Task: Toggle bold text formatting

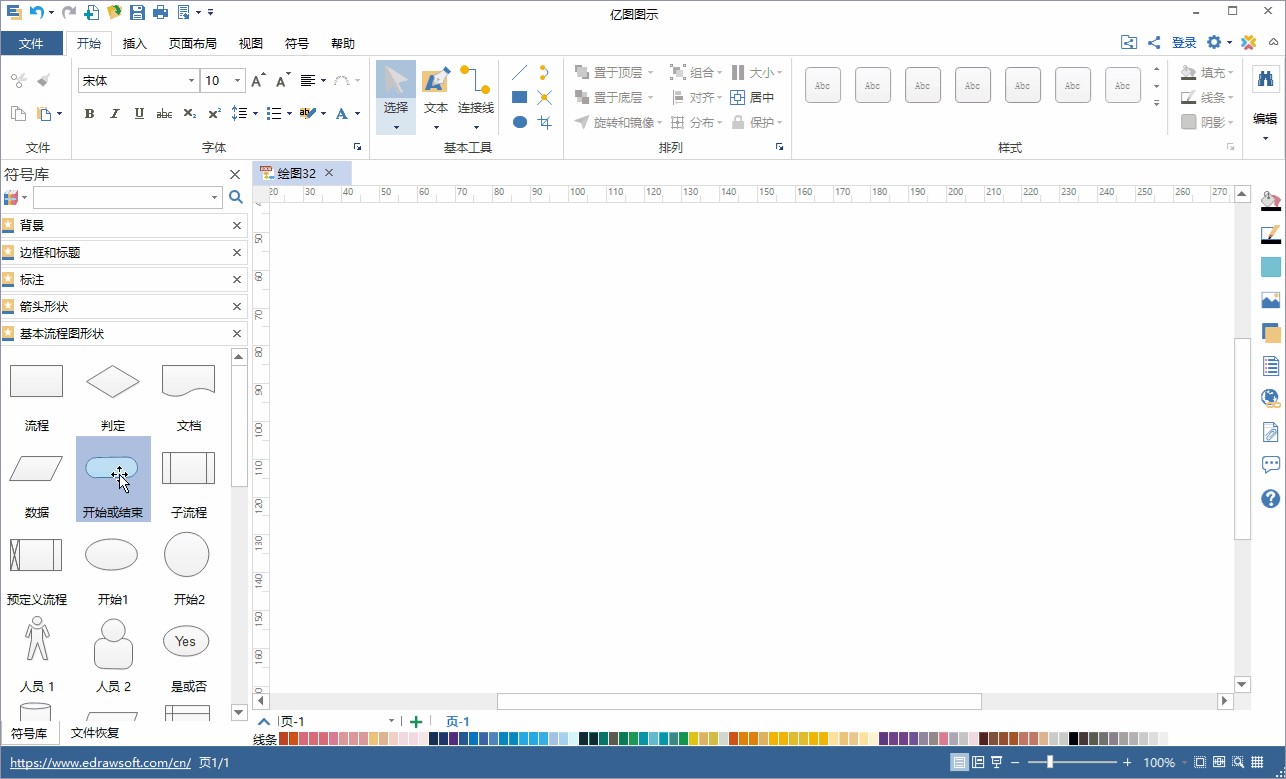Action: coord(89,114)
